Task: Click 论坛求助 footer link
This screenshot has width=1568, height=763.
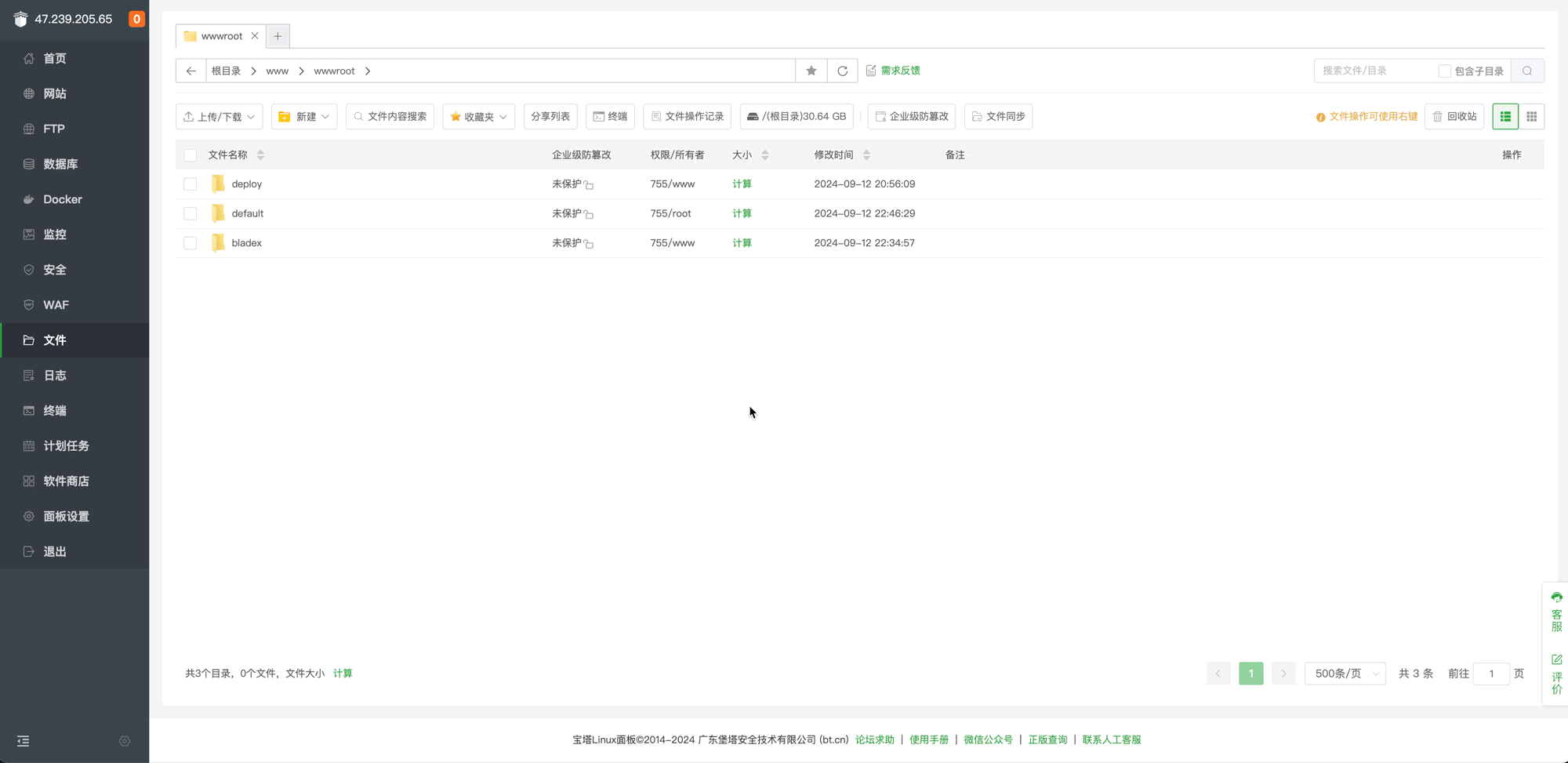Action: [875, 740]
